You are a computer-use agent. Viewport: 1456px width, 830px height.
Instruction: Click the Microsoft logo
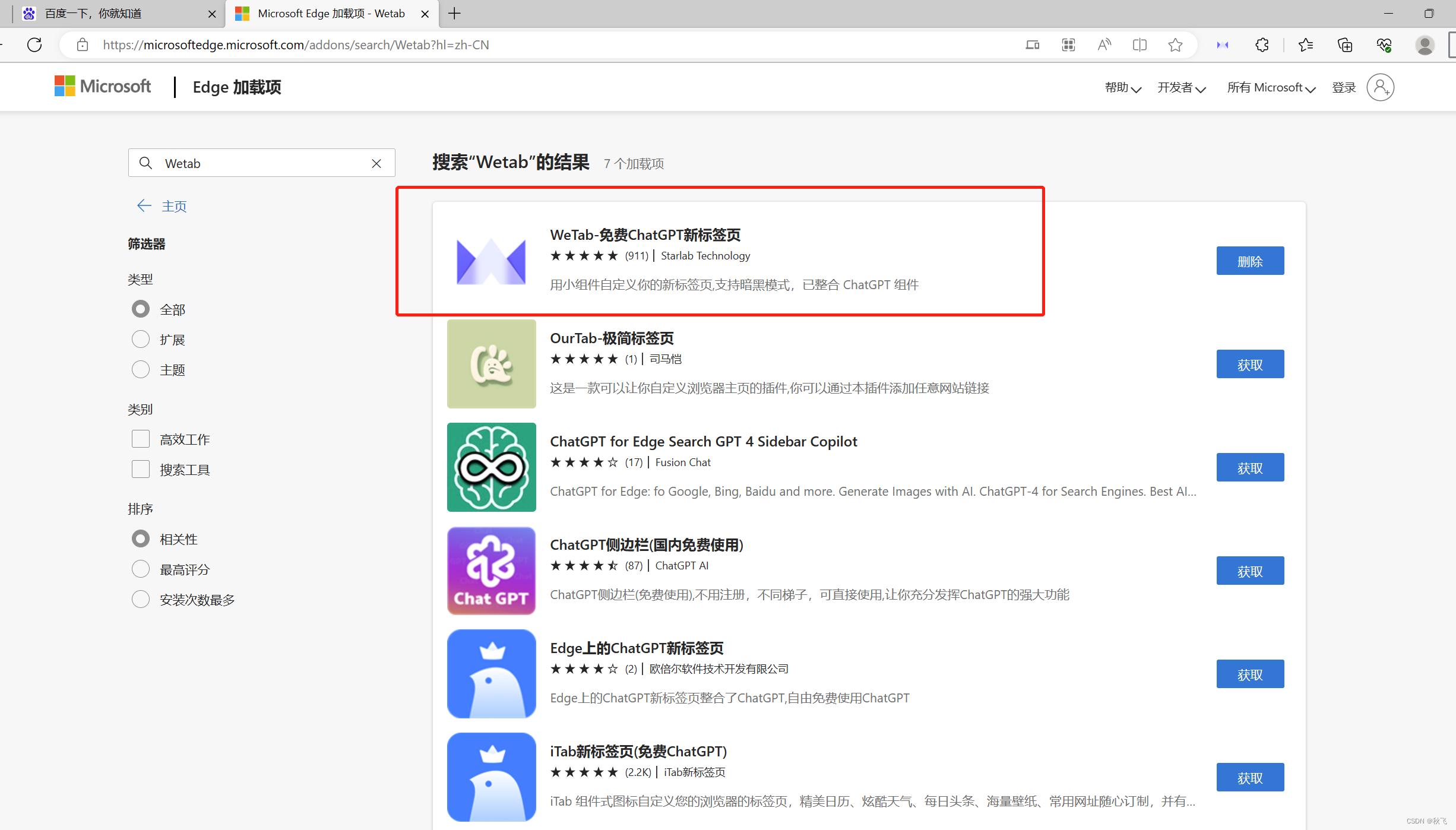click(x=103, y=86)
